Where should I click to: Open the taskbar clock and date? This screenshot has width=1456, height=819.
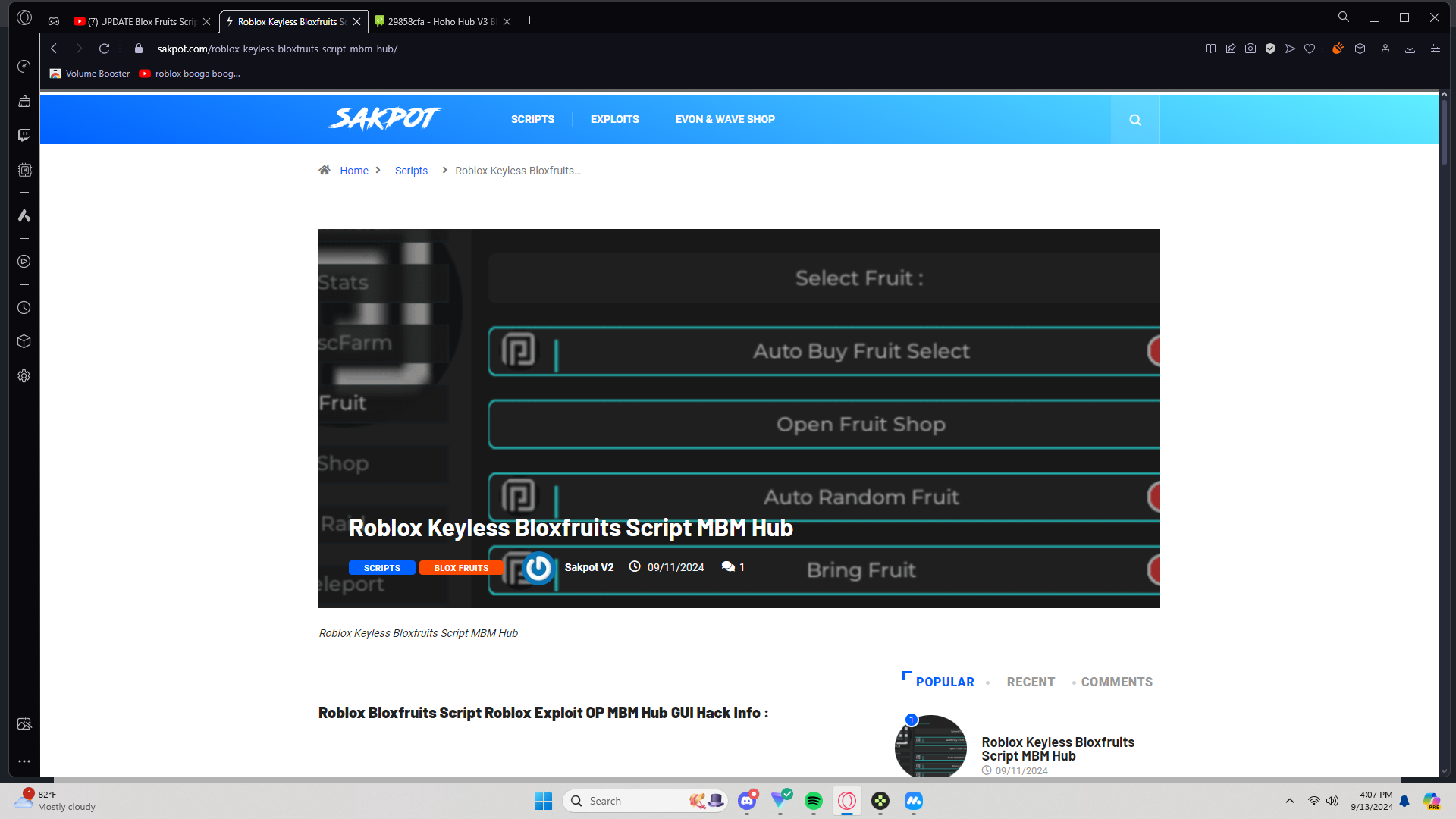(1371, 801)
